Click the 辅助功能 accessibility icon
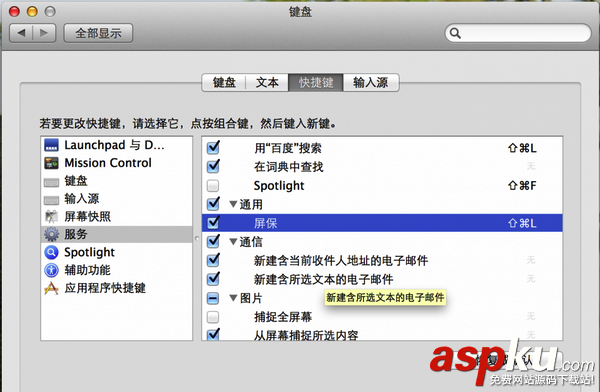This screenshot has width=600, height=392. coord(51,270)
